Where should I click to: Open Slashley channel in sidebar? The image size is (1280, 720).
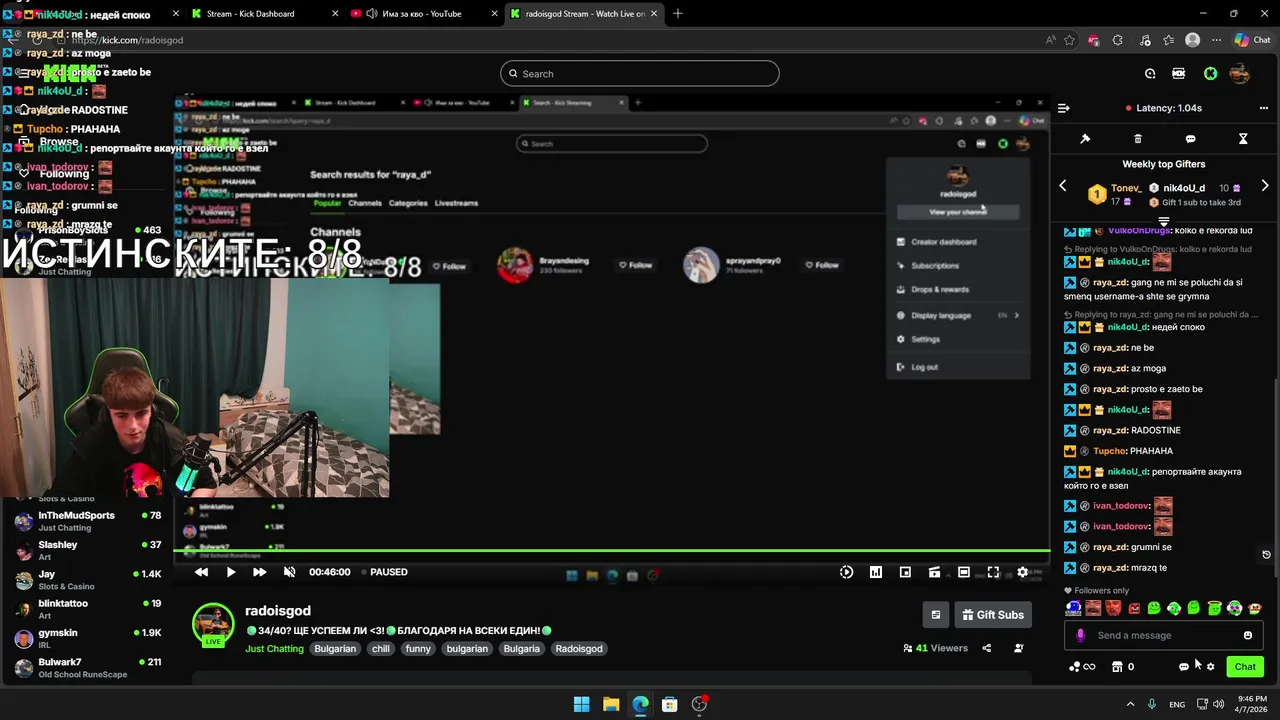(x=87, y=550)
